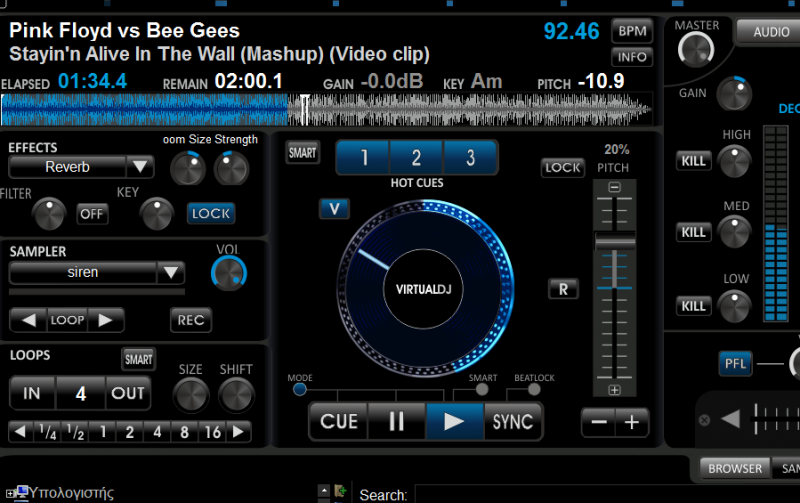This screenshot has width=800, height=503.
Task: Enable PFL headphone monitoring
Action: tap(735, 364)
